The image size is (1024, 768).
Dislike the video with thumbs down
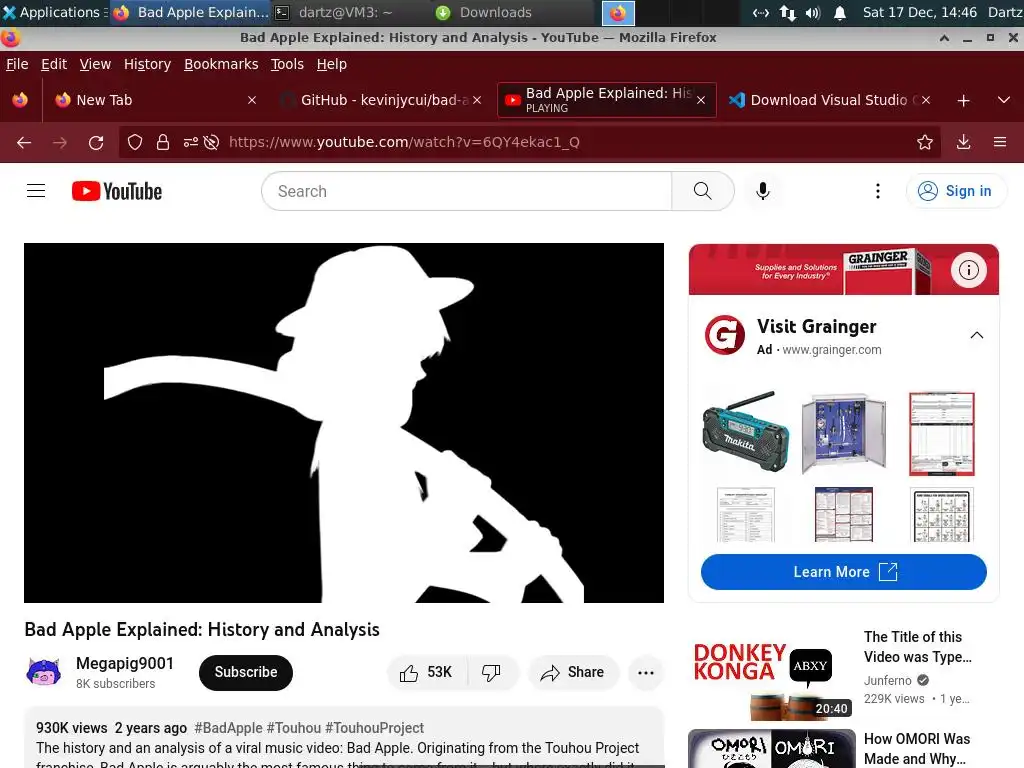(491, 673)
